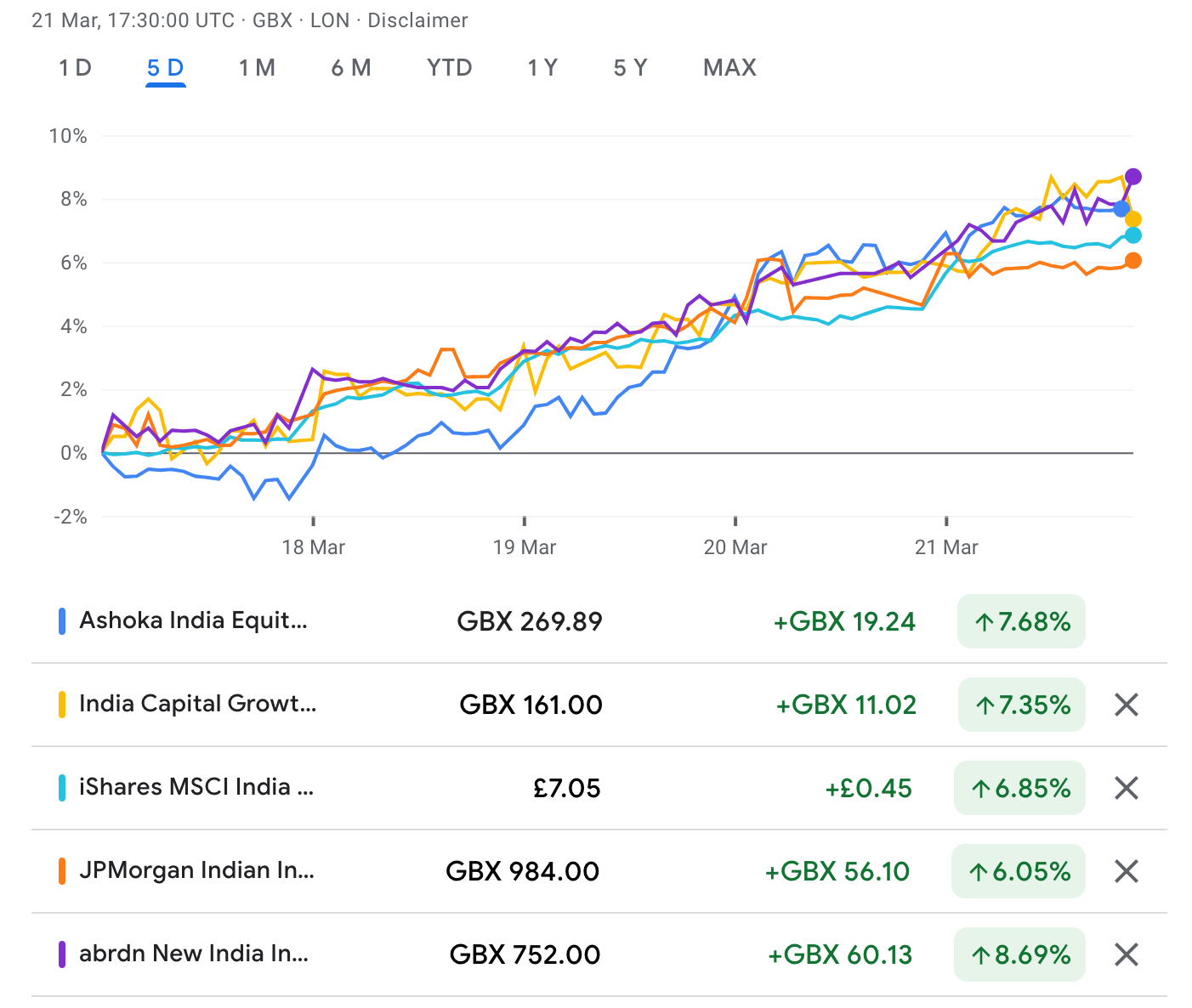Screen dimensions: 1192x1008
Task: Click the +£0.45 change value
Action: (x=869, y=788)
